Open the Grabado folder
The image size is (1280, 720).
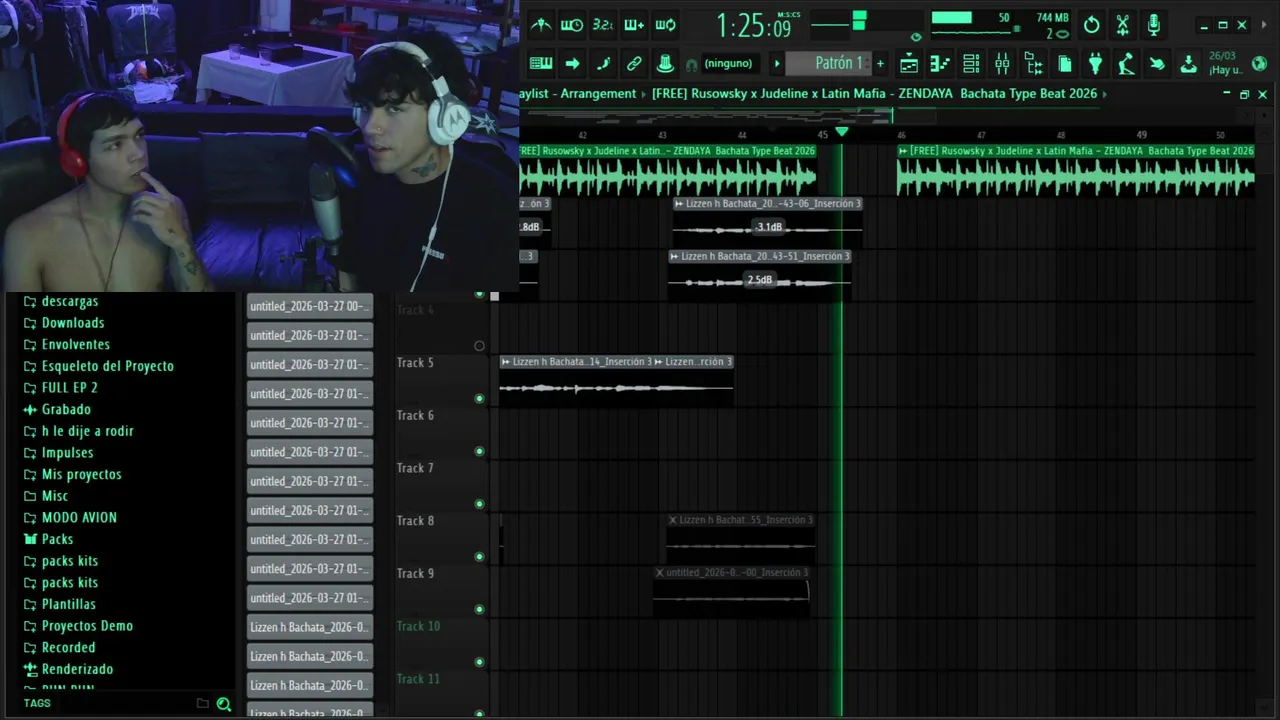coord(57,409)
